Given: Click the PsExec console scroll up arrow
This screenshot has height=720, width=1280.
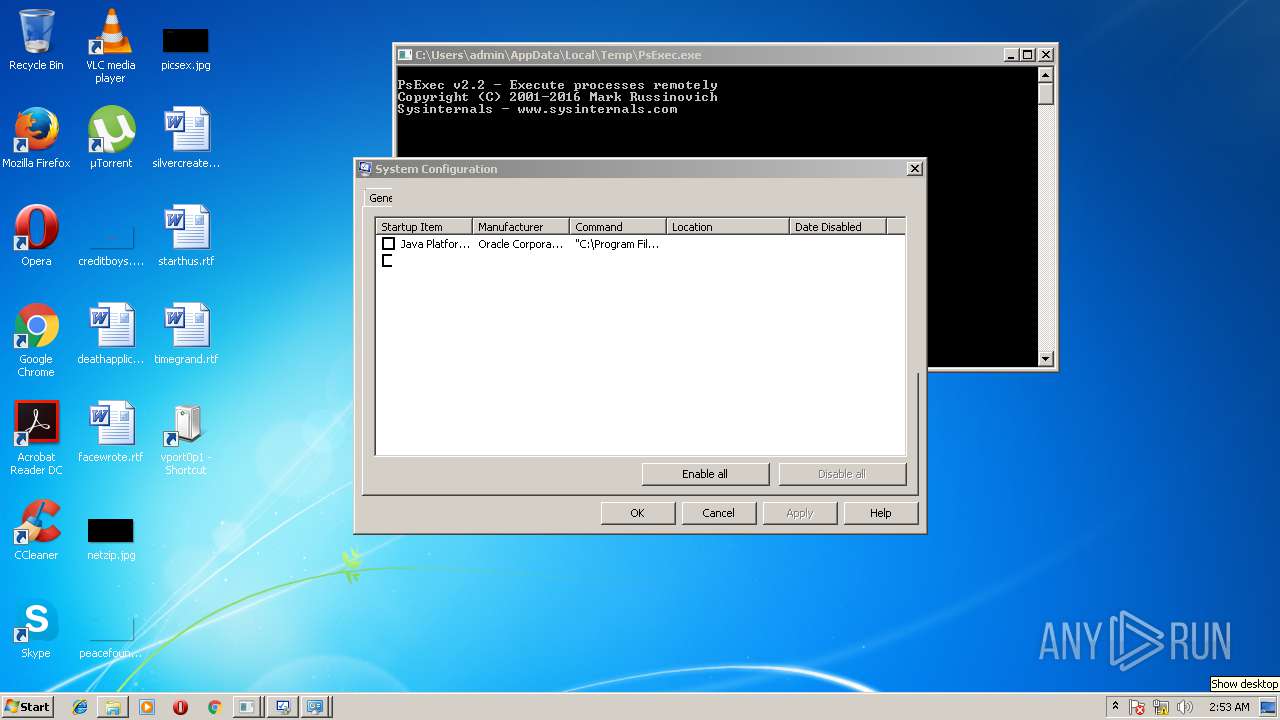Looking at the screenshot, I should (x=1046, y=75).
